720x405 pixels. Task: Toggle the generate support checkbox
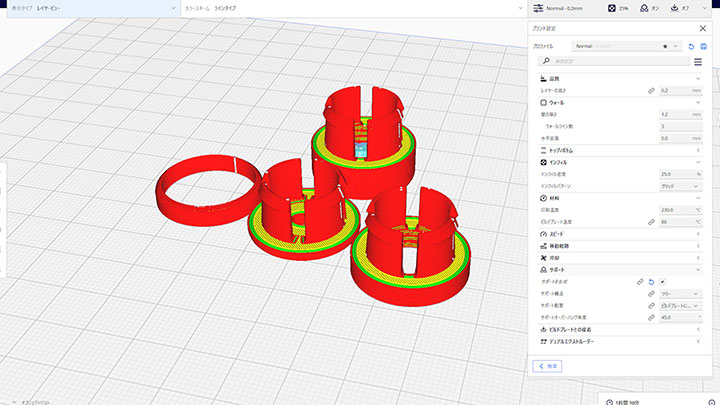coord(663,282)
